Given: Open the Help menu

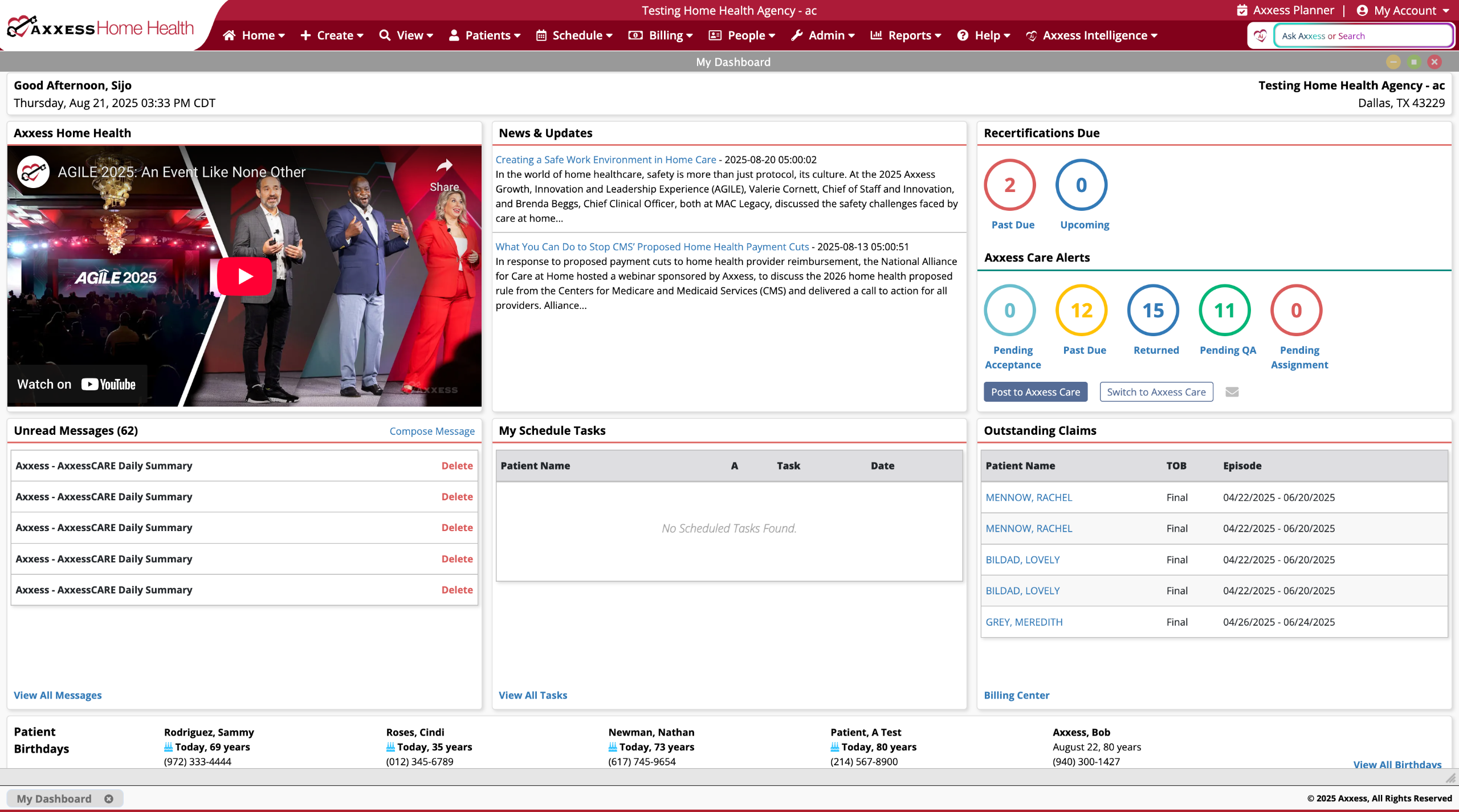Looking at the screenshot, I should tap(984, 35).
